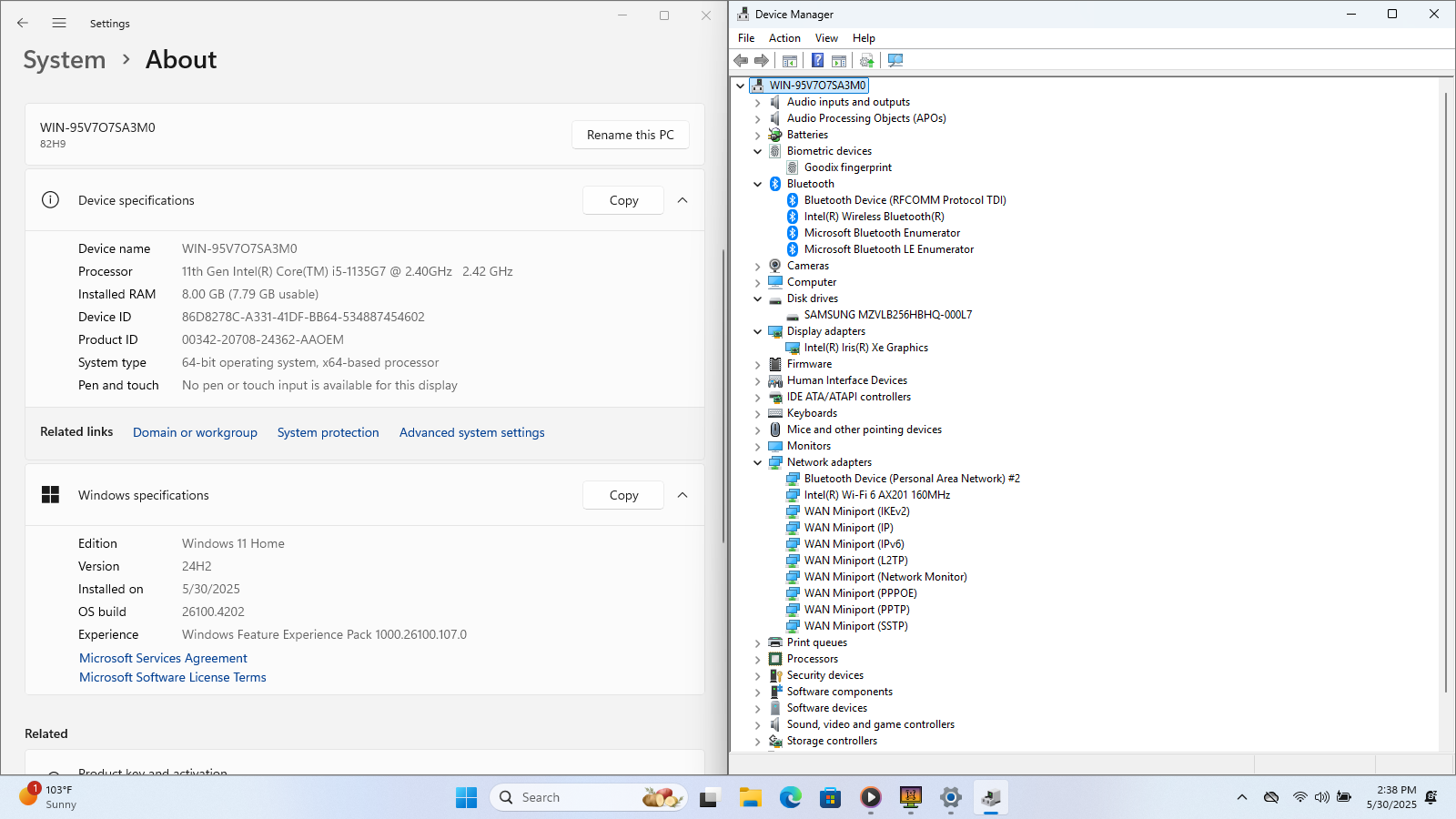Viewport: 1456px width, 819px height.
Task: Open Settings navigation hamburger menu
Action: tap(59, 23)
